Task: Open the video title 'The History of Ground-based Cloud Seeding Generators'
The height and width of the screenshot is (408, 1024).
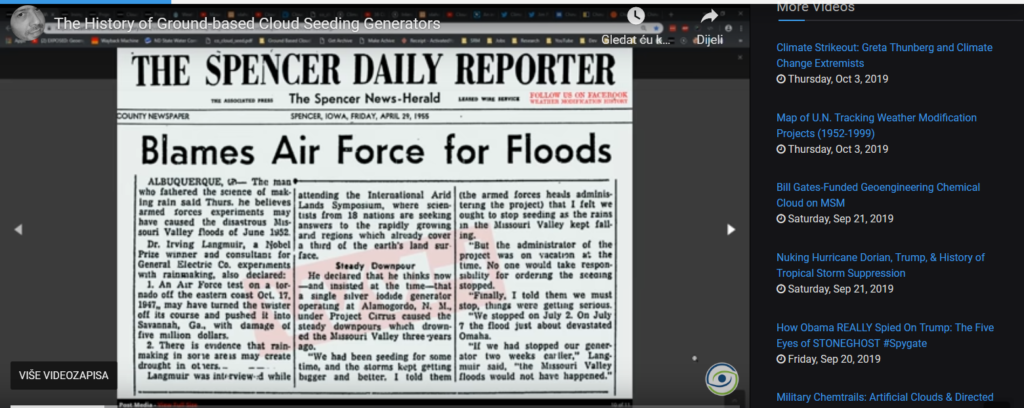Action: click(x=248, y=24)
